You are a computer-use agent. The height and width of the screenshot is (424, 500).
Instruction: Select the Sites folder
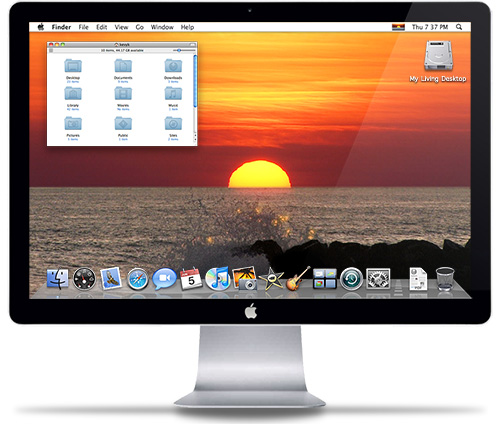173,124
